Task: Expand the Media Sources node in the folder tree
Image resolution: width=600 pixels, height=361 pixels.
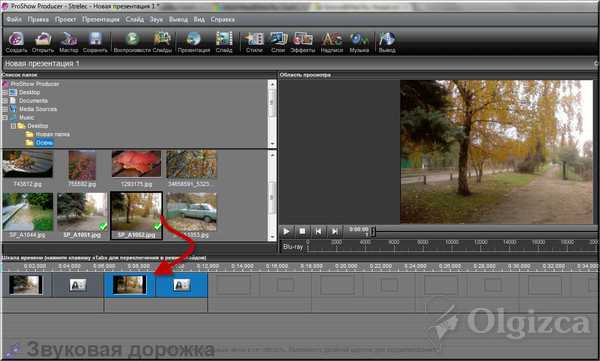Action: pyautogui.click(x=5, y=109)
